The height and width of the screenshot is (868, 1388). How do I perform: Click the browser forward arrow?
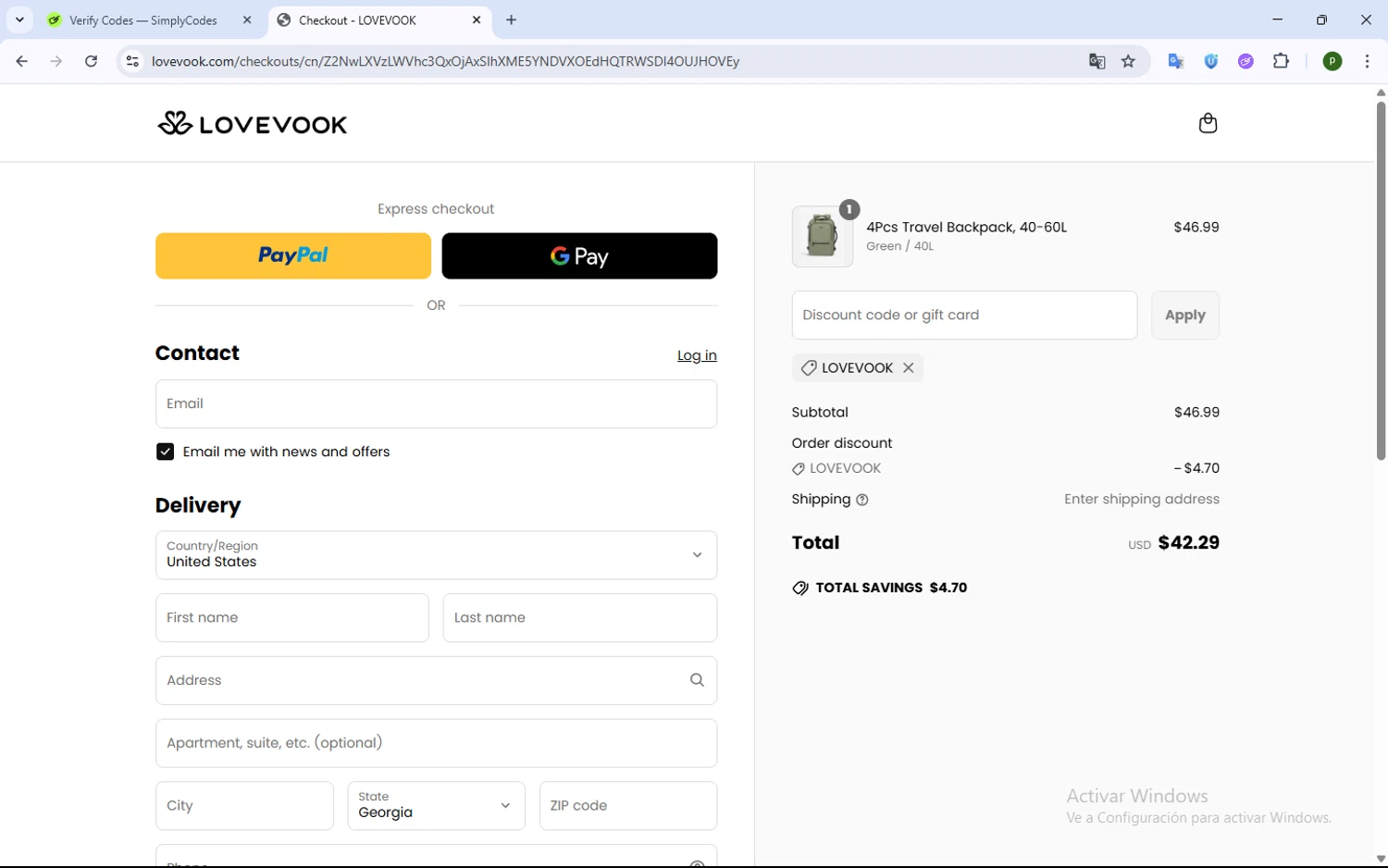56,61
